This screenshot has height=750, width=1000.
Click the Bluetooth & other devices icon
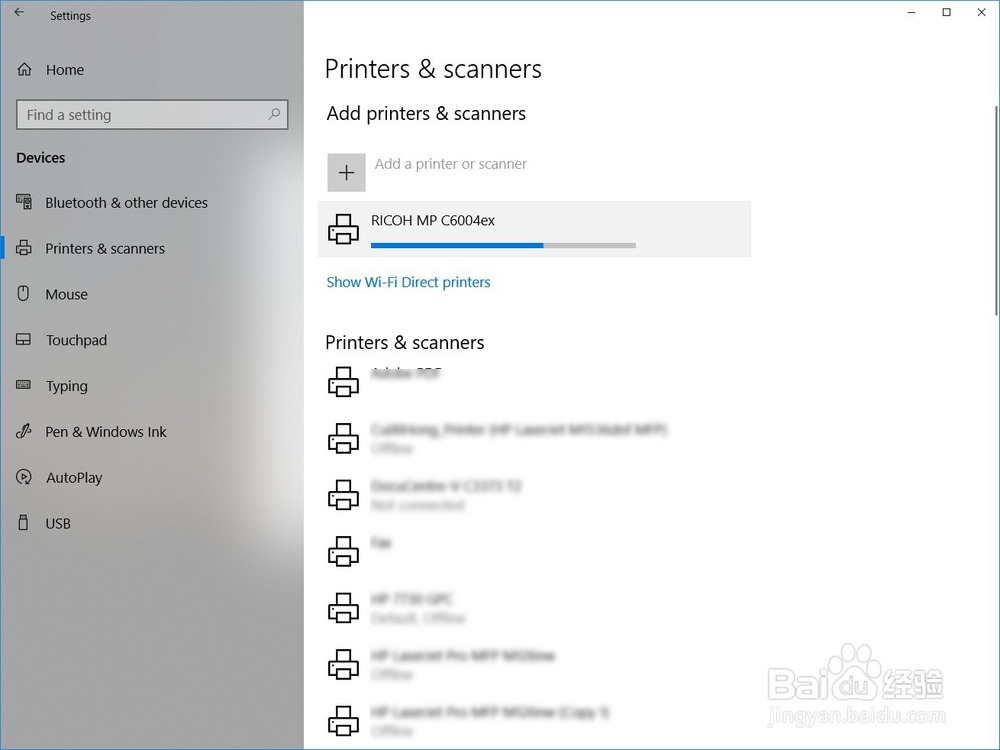coord(24,202)
